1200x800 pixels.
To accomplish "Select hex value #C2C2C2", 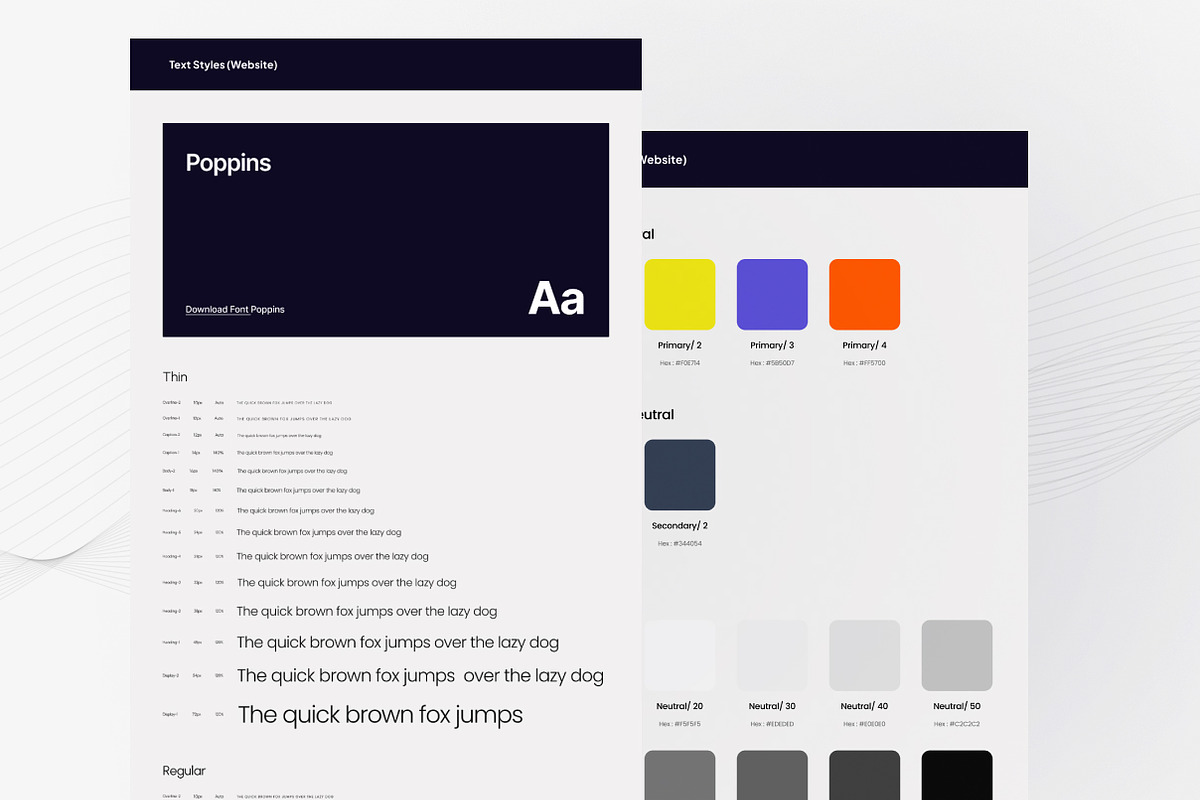I will tap(957, 724).
